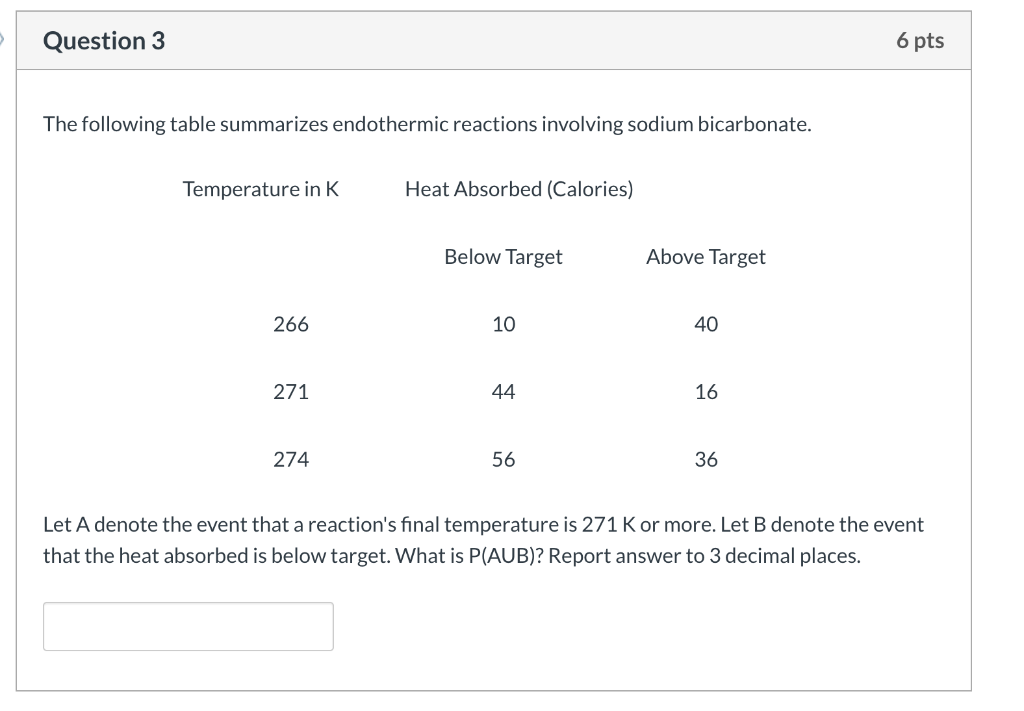Click the Above Target column header
The width and height of the screenshot is (1024, 711).
tap(705, 256)
